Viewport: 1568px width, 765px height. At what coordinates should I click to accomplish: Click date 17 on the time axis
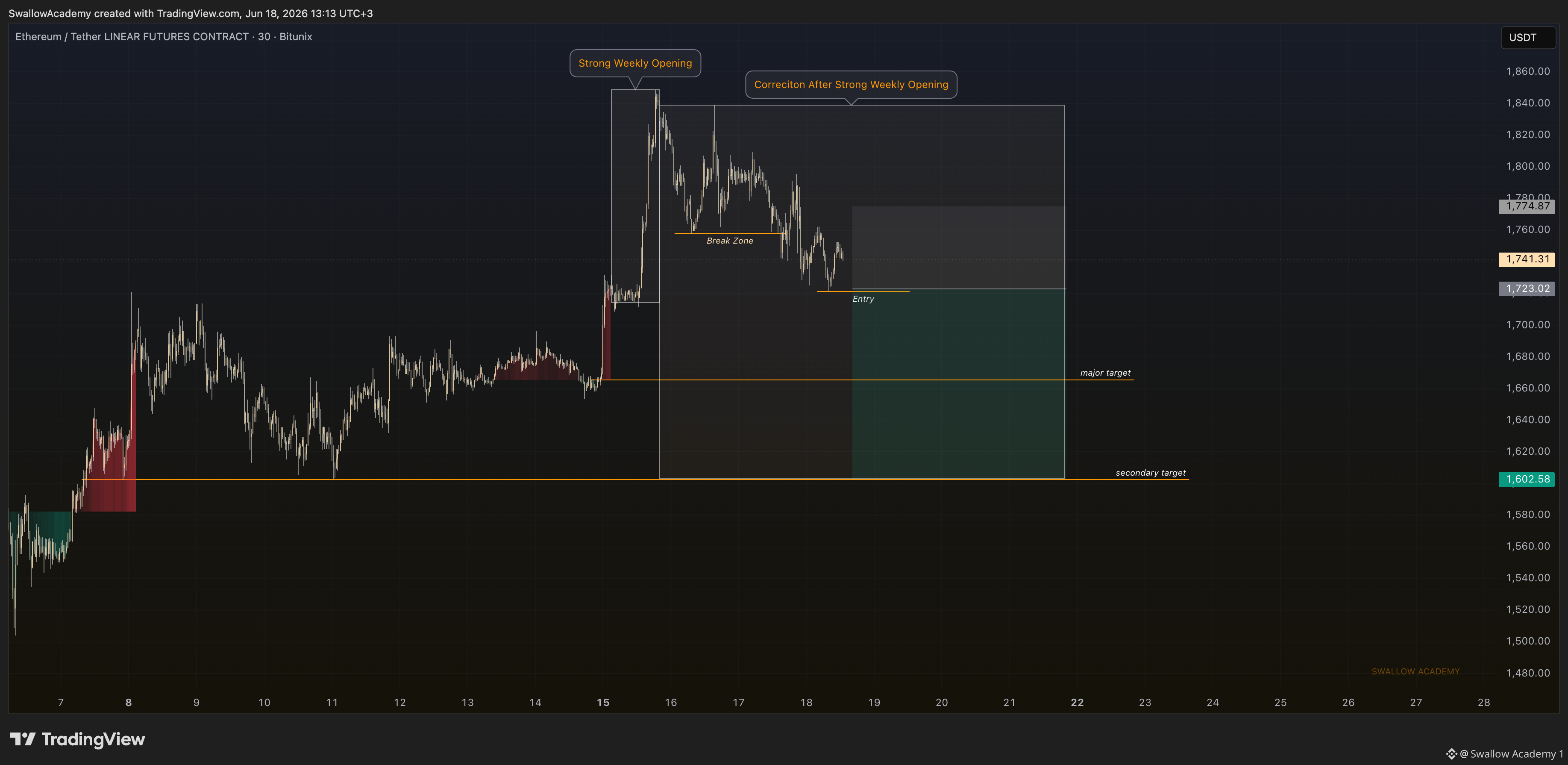738,703
